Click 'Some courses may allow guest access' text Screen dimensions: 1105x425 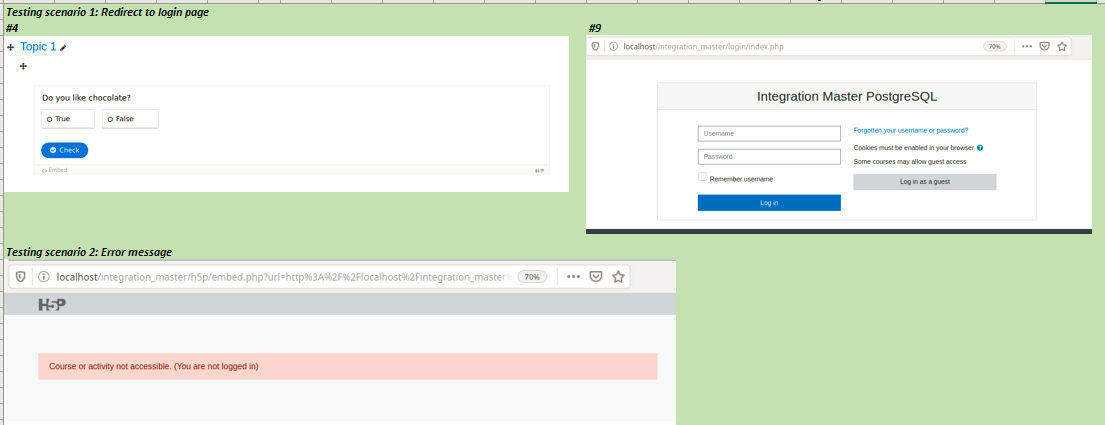click(x=910, y=161)
